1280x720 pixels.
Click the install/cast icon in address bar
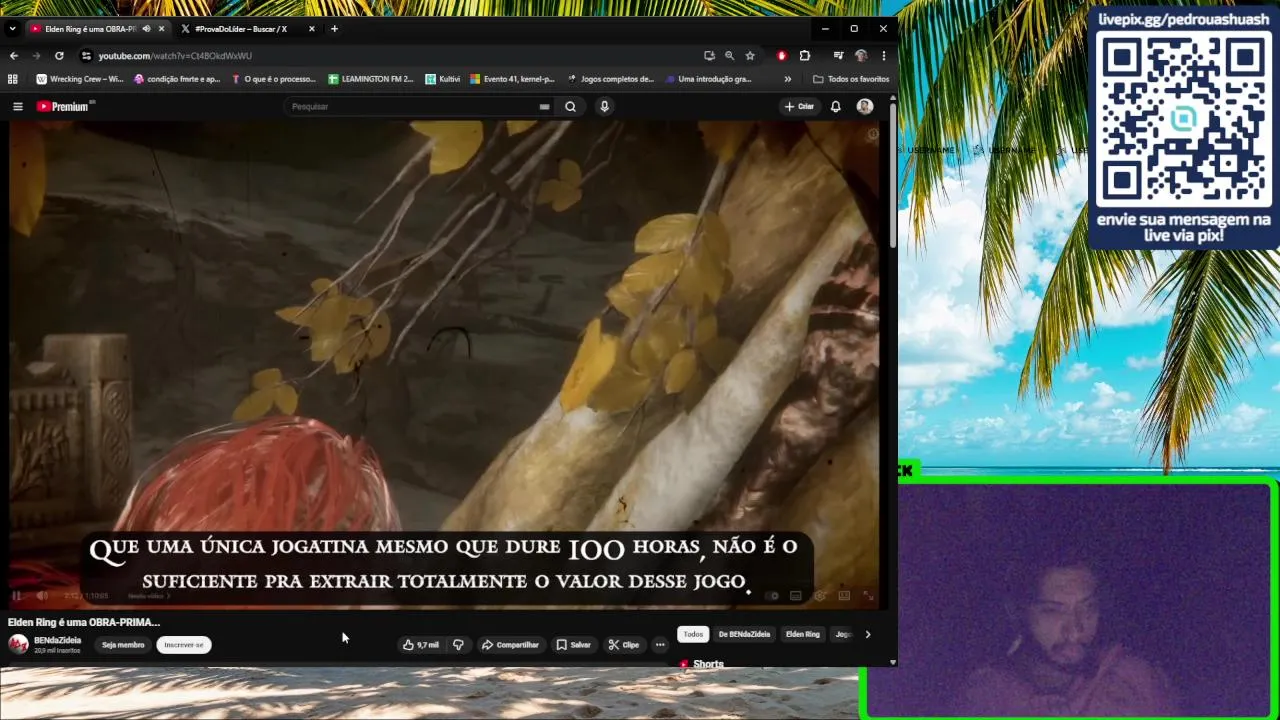[709, 56]
